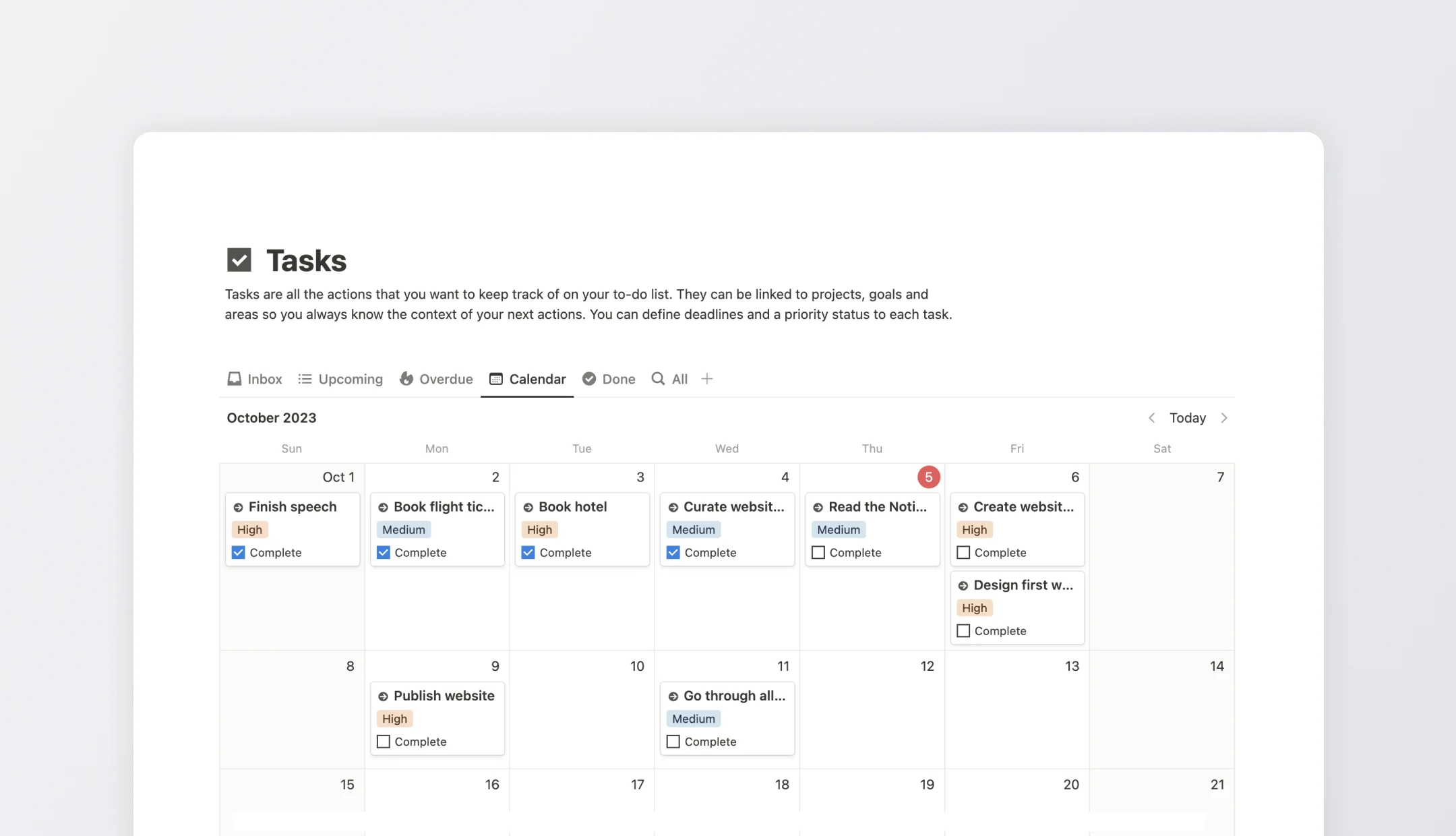Uncheck Complete on Finish speech task

237,552
